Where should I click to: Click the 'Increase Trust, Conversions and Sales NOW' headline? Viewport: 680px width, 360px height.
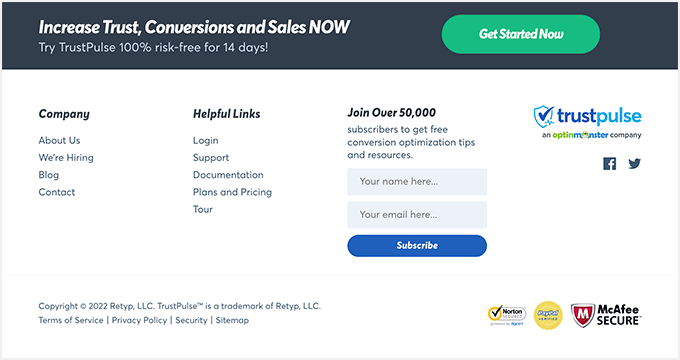(194, 27)
